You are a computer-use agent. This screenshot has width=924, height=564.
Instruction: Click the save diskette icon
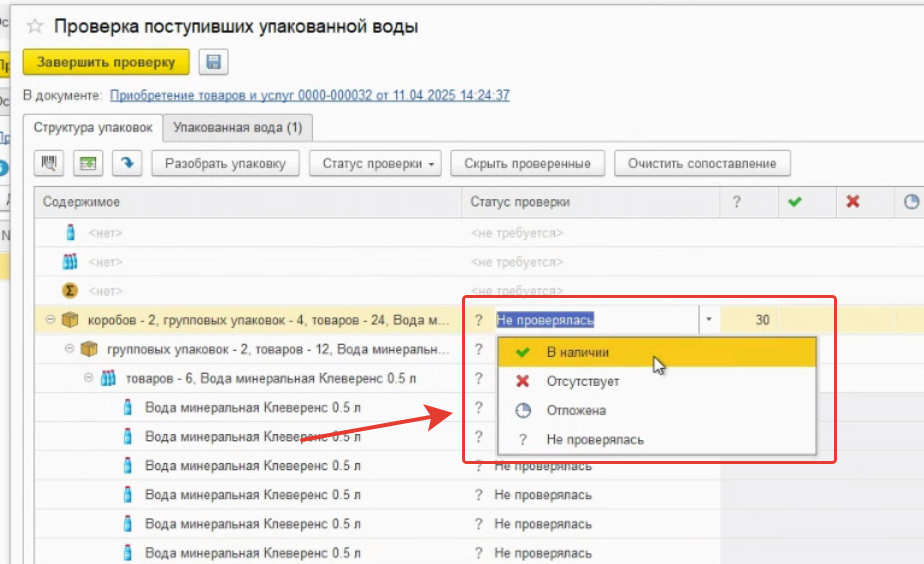tap(214, 62)
